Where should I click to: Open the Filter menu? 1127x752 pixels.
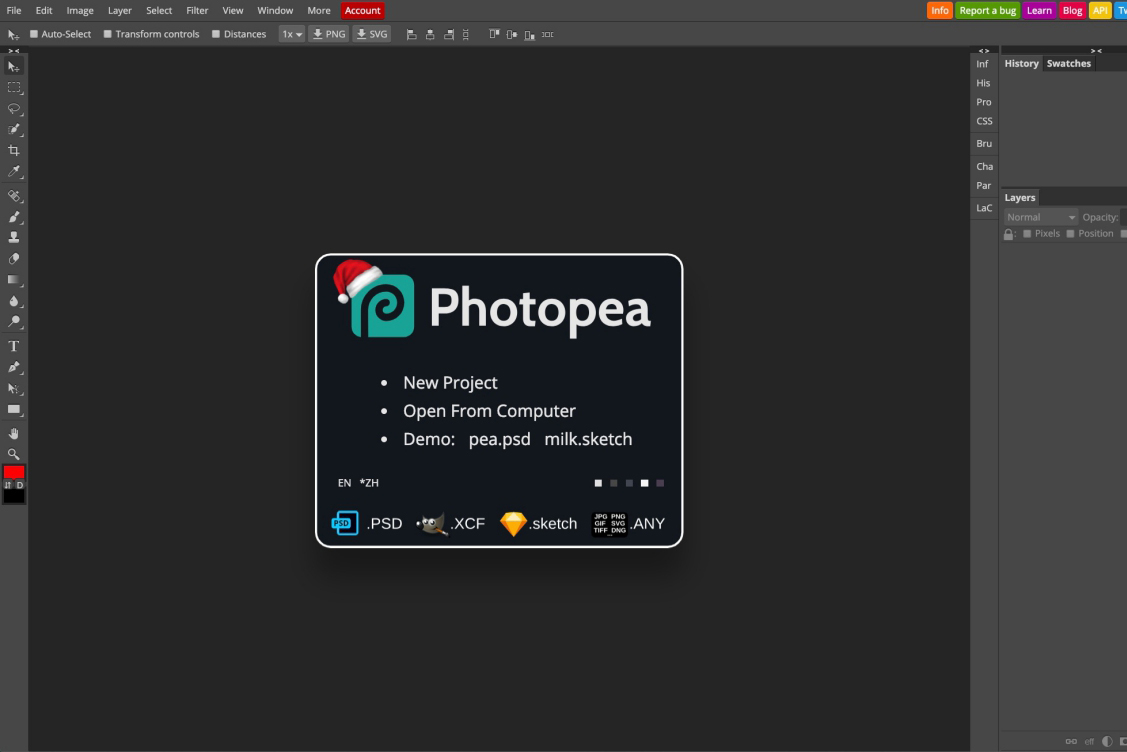click(x=196, y=10)
